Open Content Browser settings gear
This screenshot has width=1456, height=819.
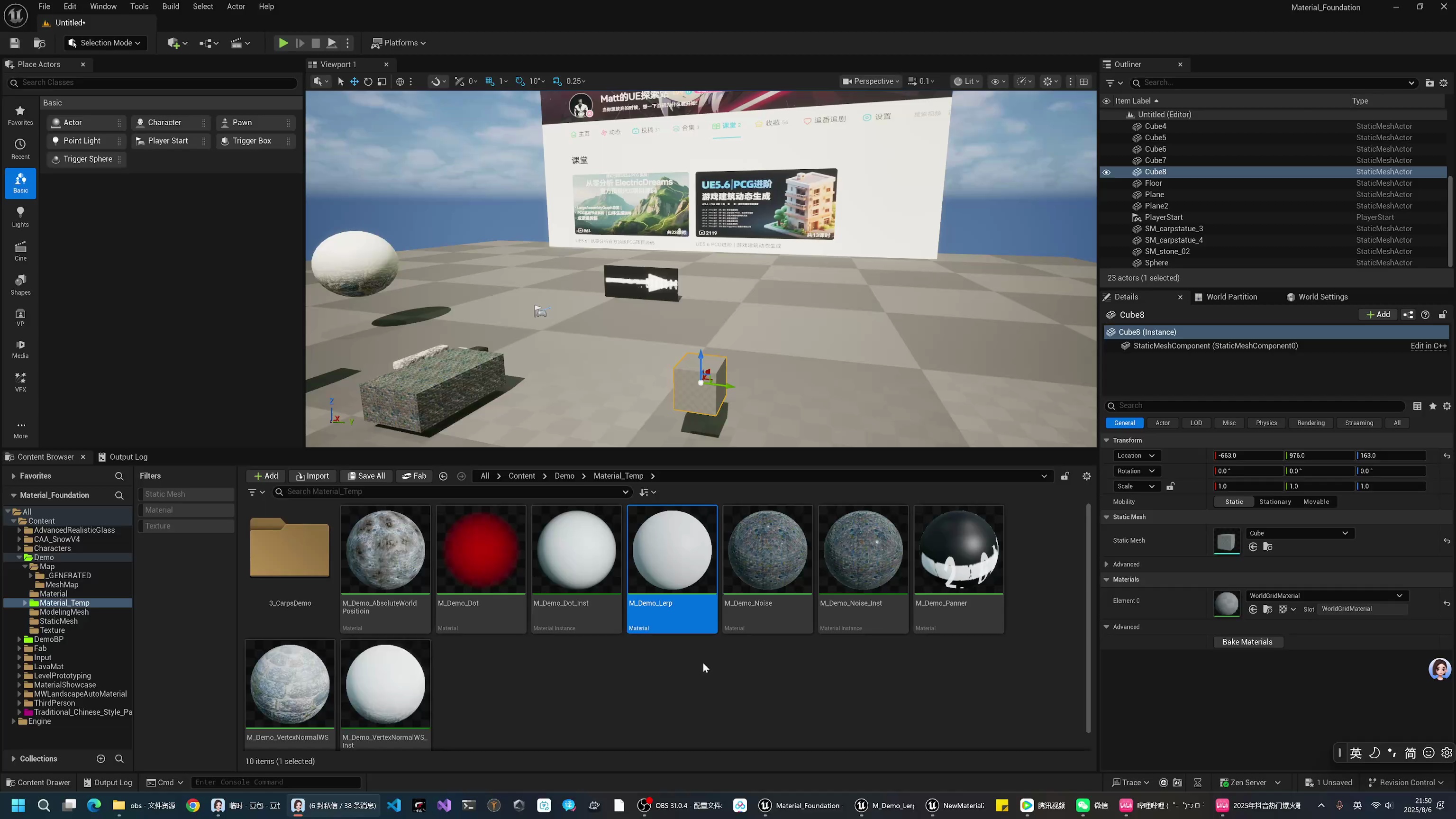1086,476
